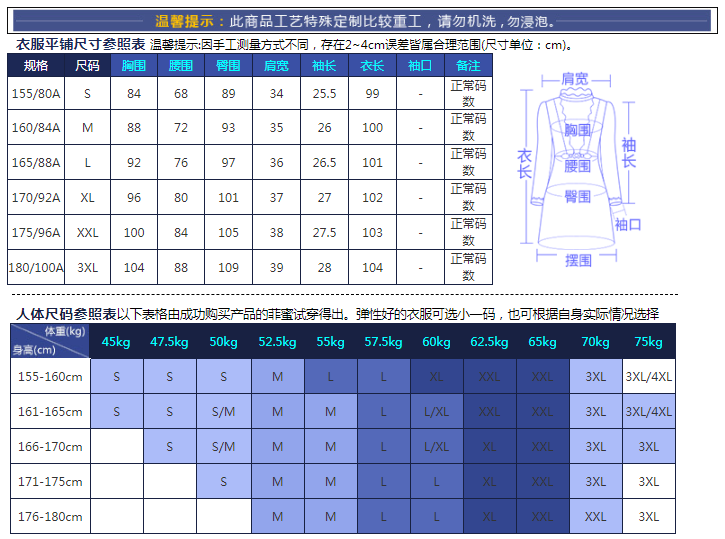Select the 3XL cell in the 尺码 column

tap(88, 268)
